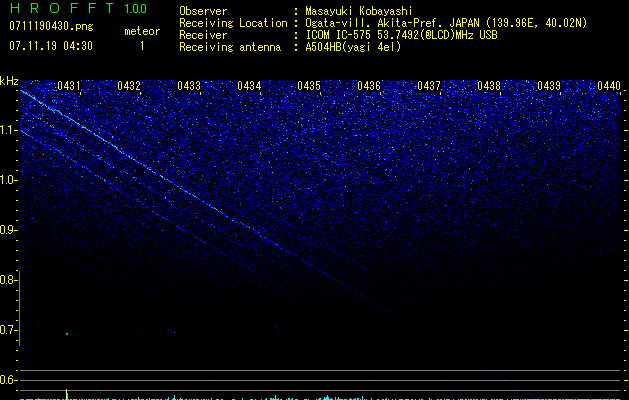Click the 0433 time marker
629x400 pixels.
189,86
